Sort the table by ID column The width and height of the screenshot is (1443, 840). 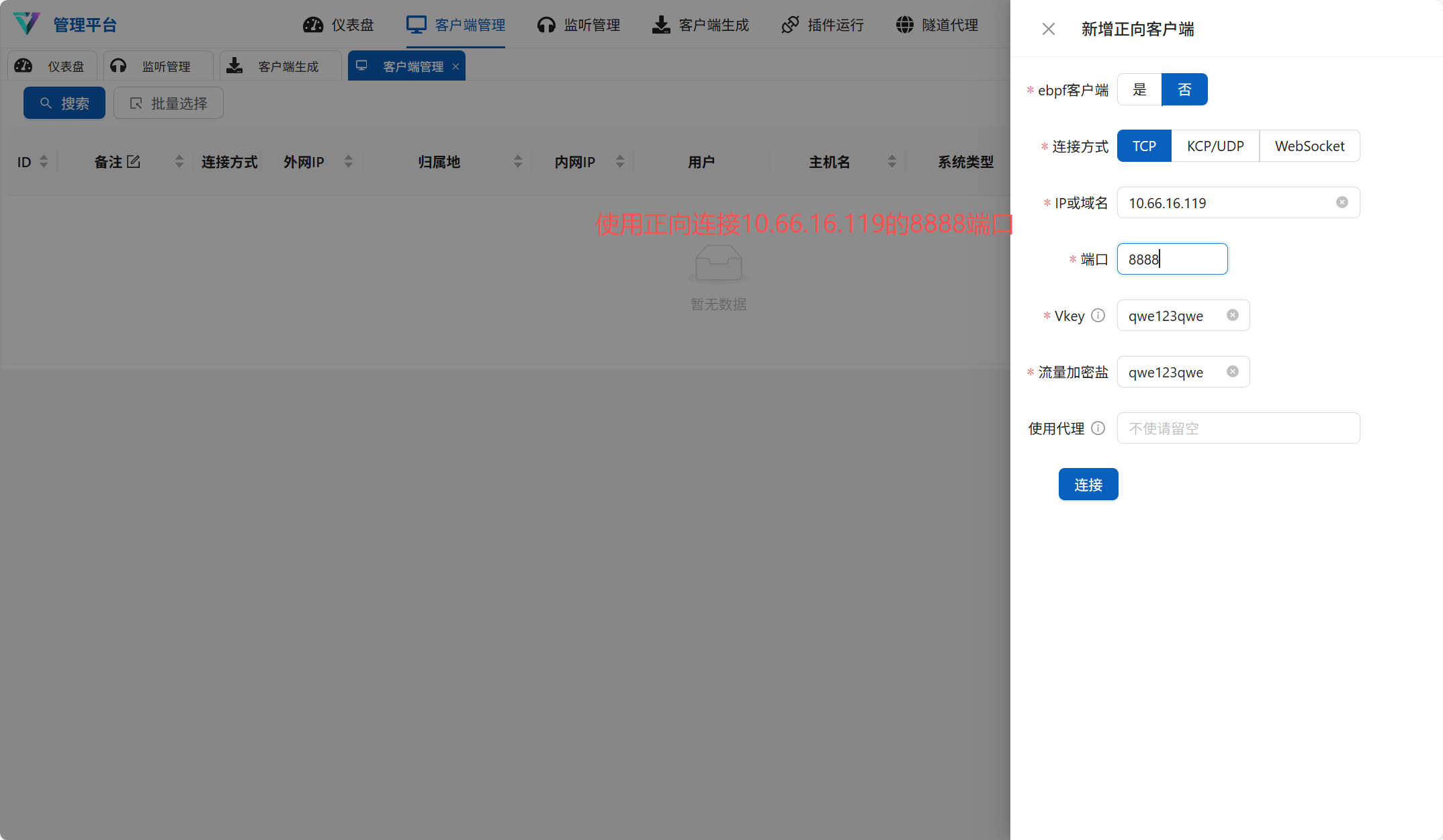pyautogui.click(x=44, y=161)
